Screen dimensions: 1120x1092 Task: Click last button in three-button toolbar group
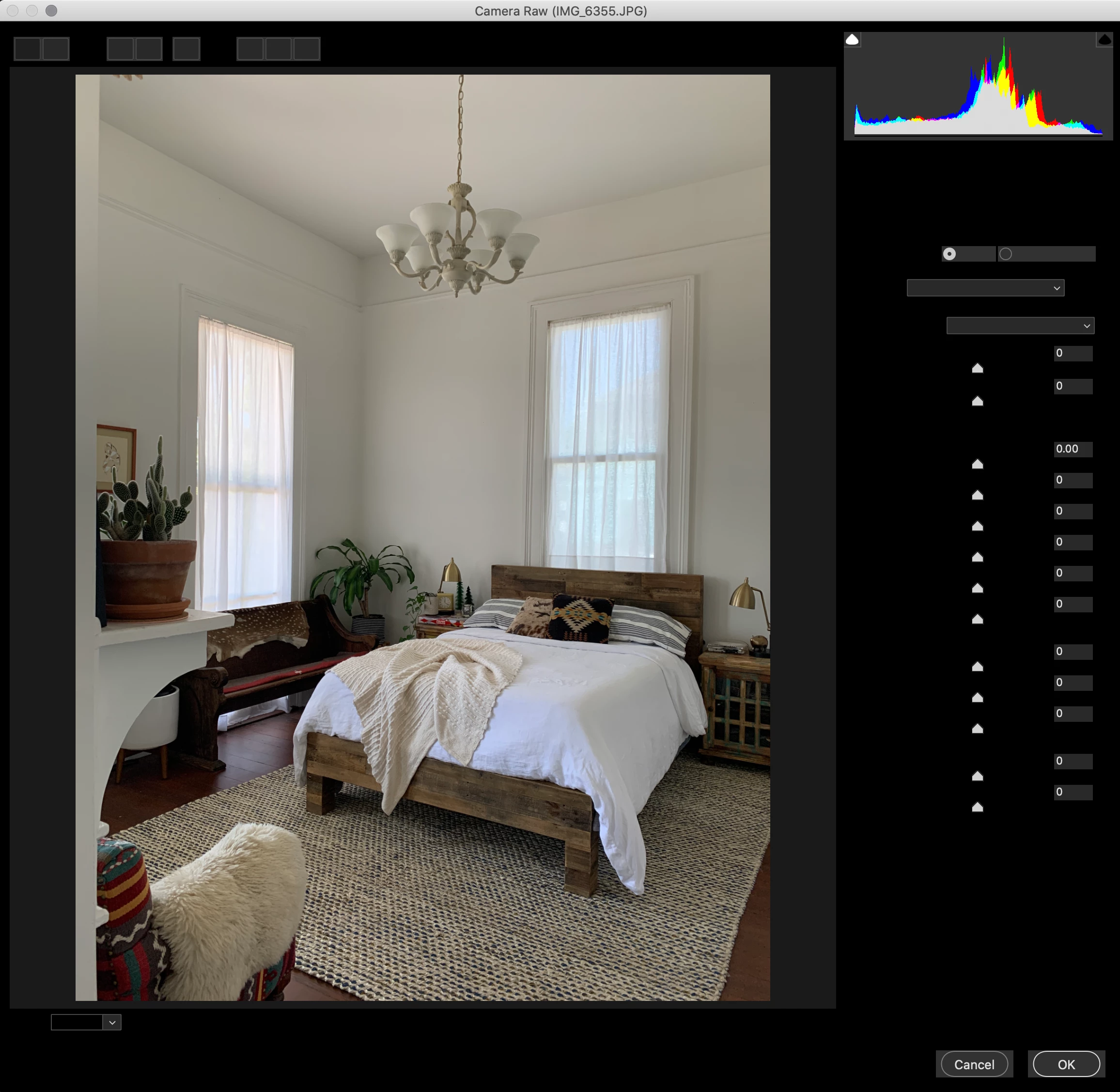pos(307,49)
